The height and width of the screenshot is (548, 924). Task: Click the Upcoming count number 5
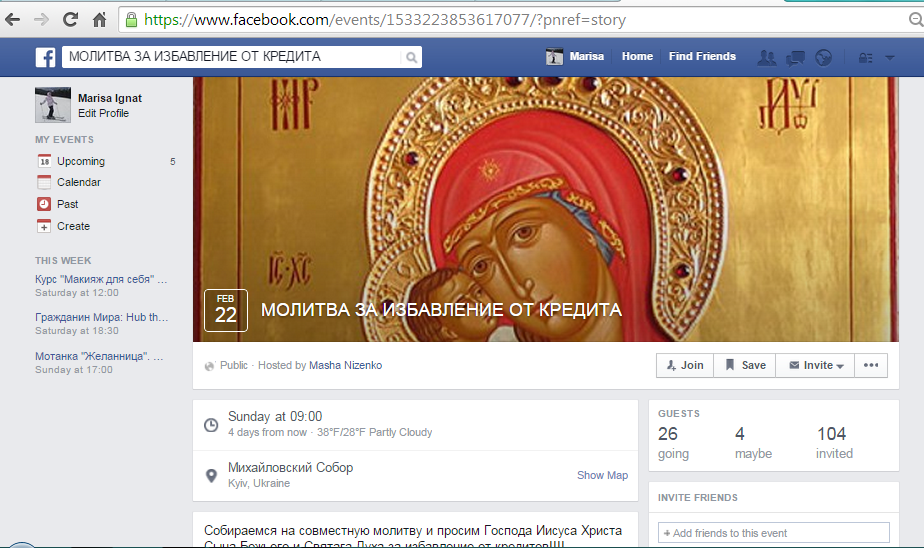[x=173, y=161]
